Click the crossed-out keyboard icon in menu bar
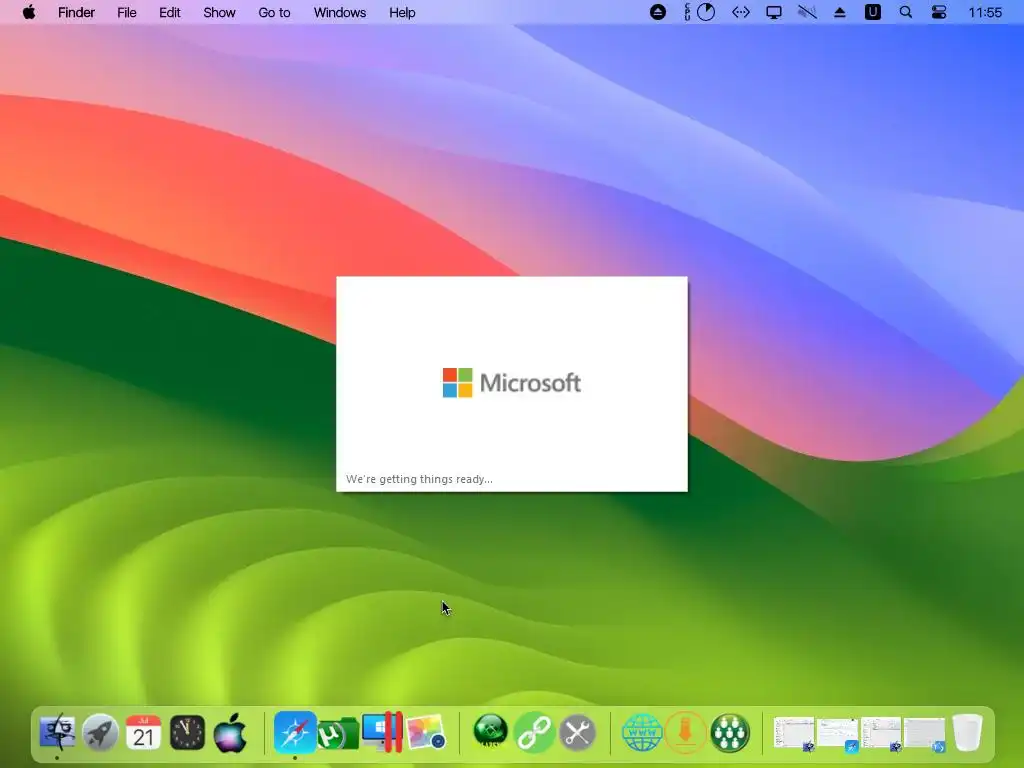 pos(807,12)
